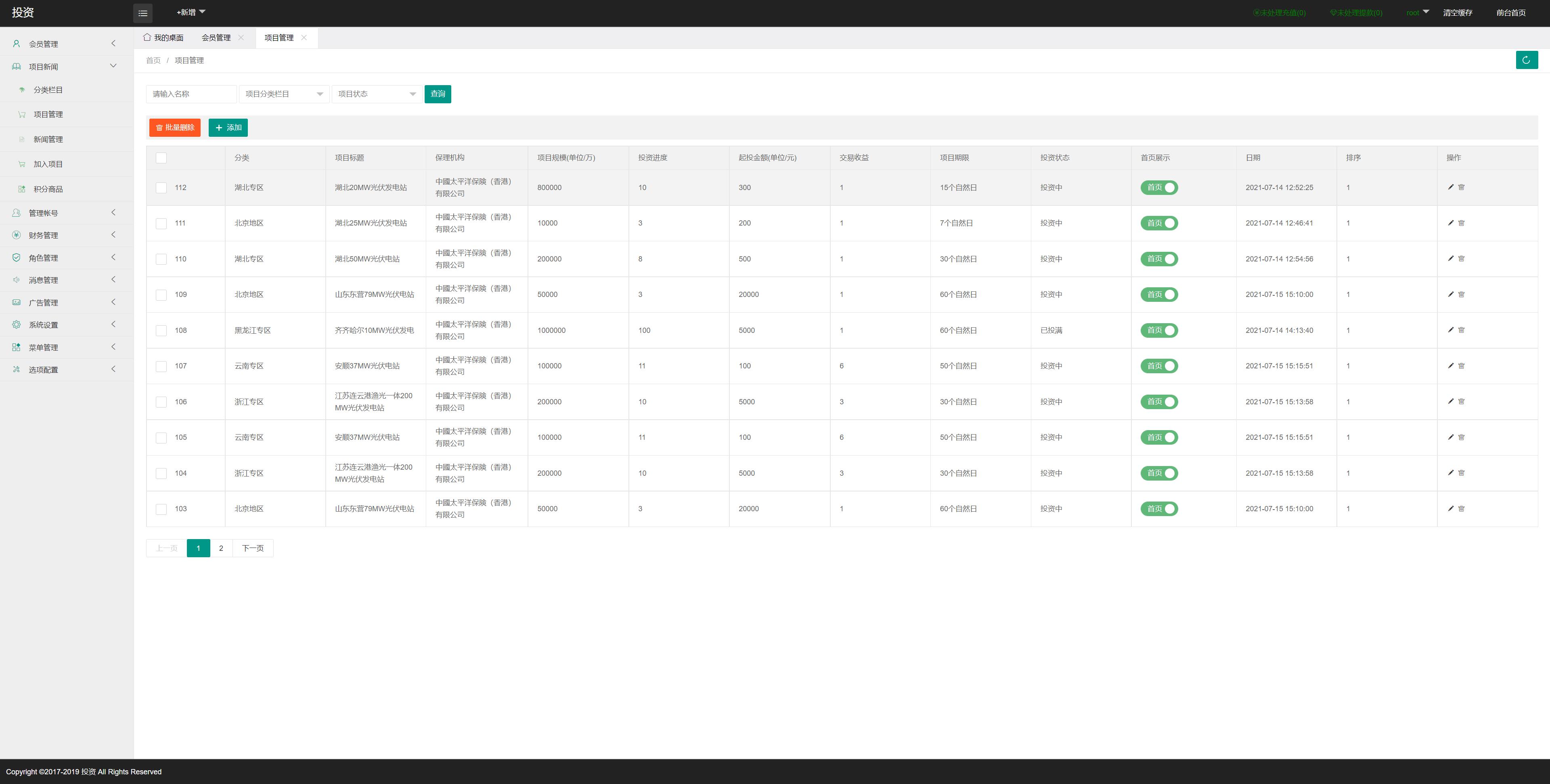
Task: Tick the select-all header checkbox
Action: 161,158
